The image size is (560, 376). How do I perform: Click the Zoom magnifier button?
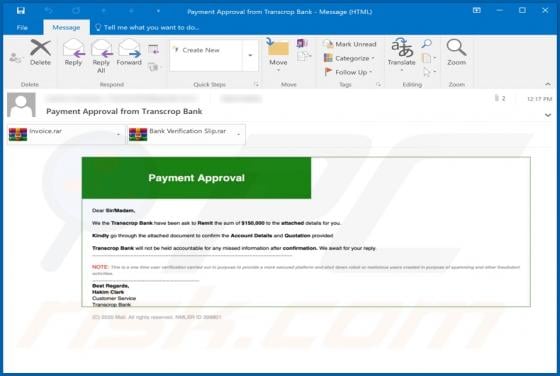click(456, 52)
